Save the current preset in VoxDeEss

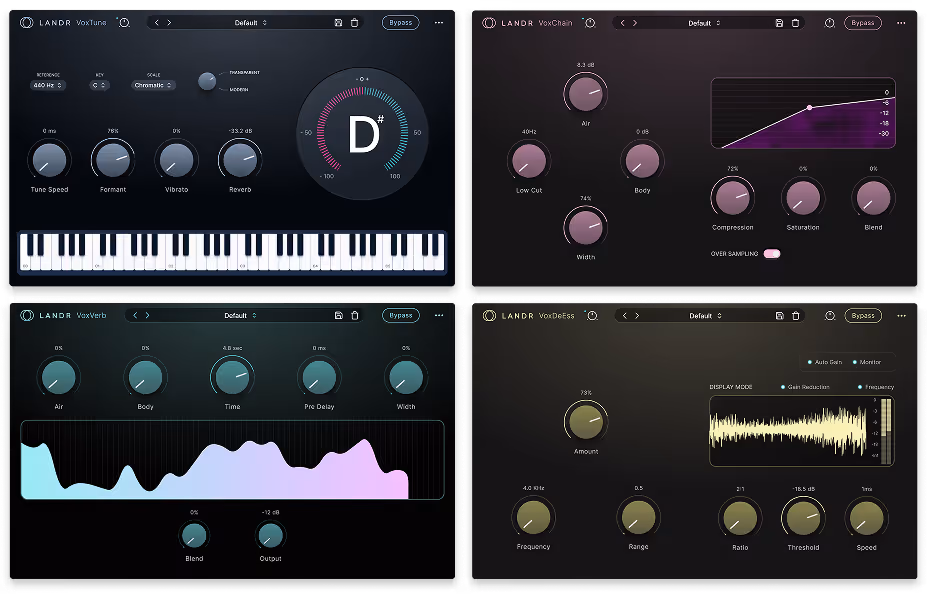click(780, 316)
